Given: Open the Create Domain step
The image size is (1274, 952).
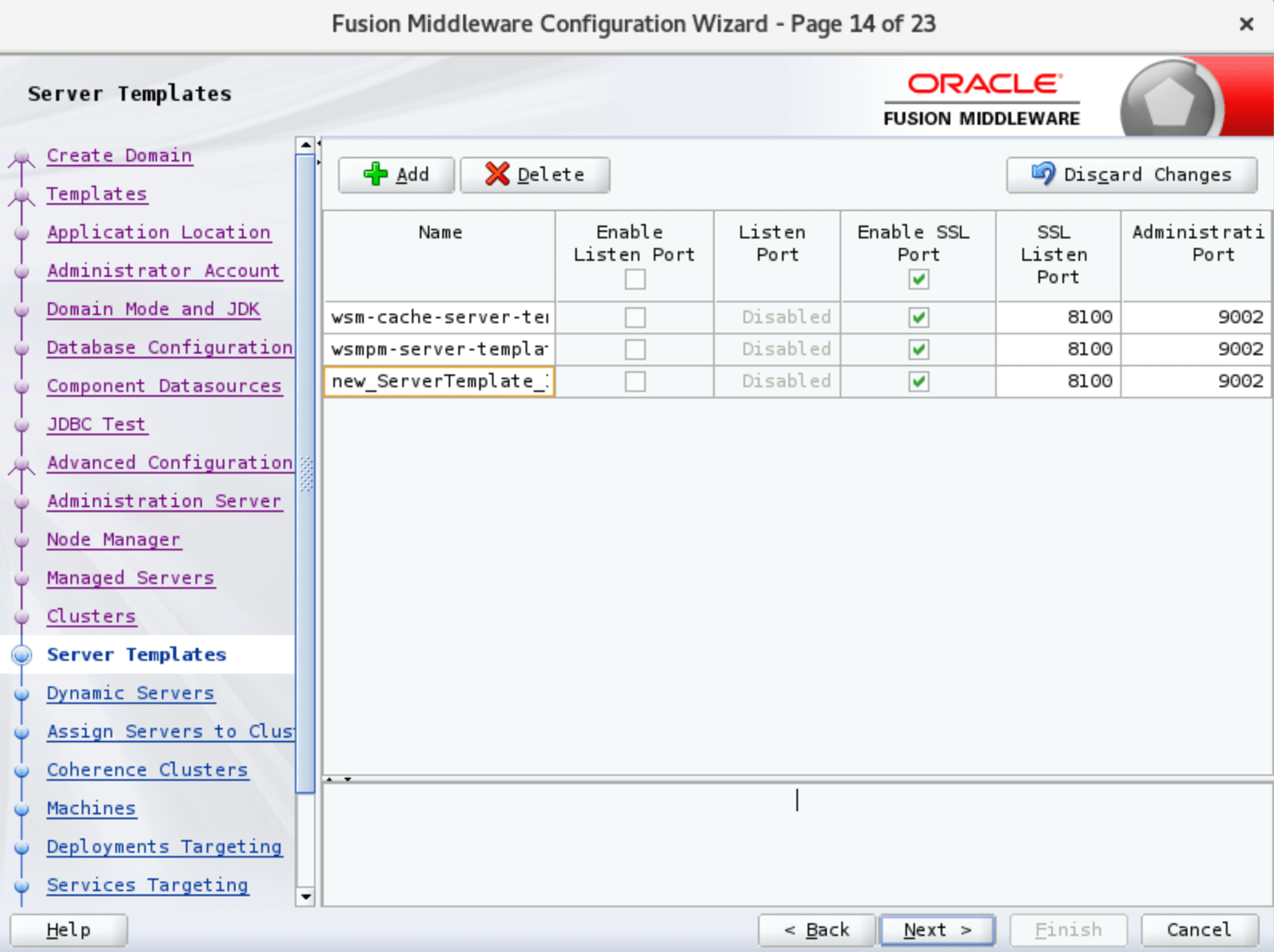Looking at the screenshot, I should coord(120,156).
